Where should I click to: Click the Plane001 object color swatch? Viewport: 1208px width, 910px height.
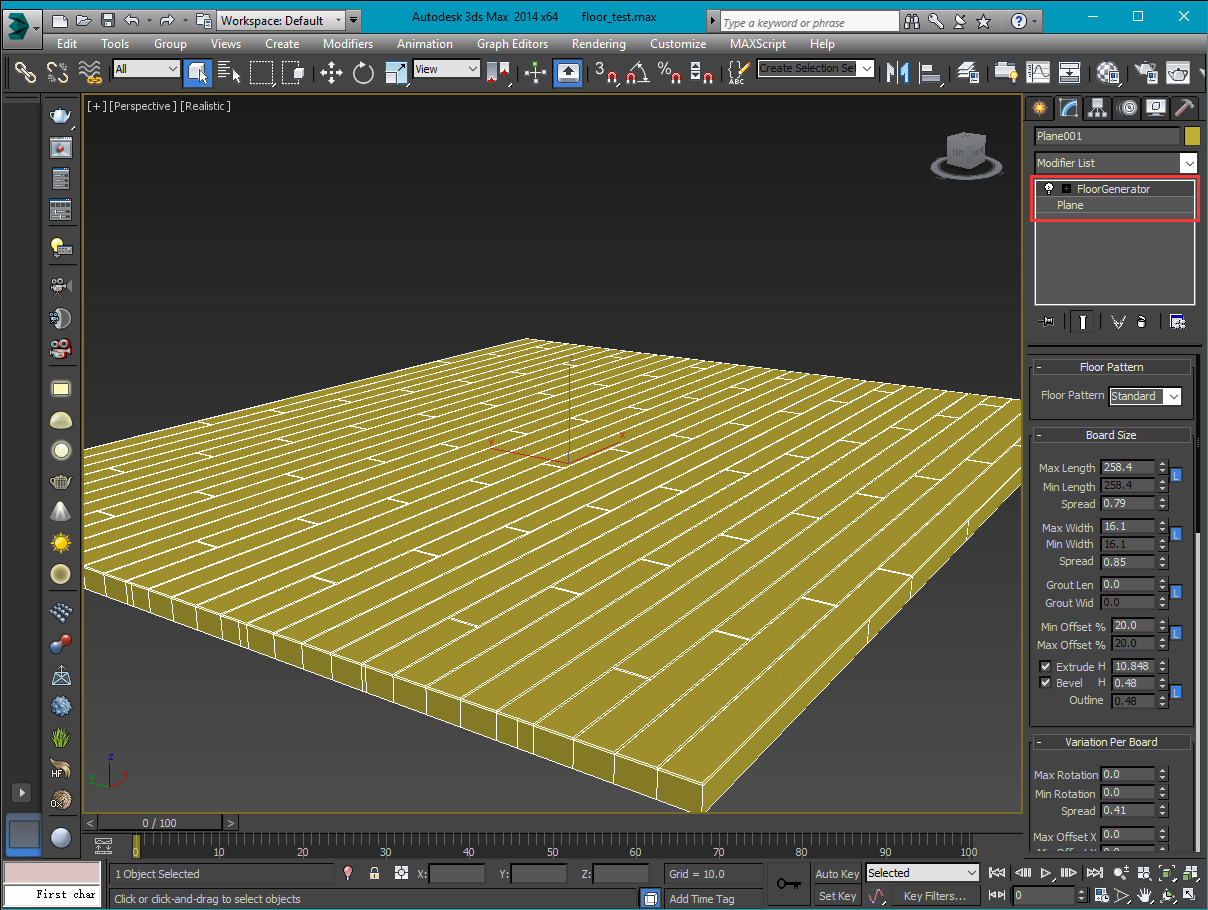pos(1191,136)
